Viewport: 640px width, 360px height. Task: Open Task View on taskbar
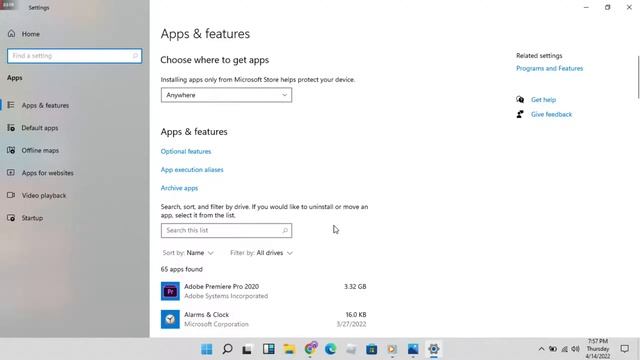click(247, 349)
